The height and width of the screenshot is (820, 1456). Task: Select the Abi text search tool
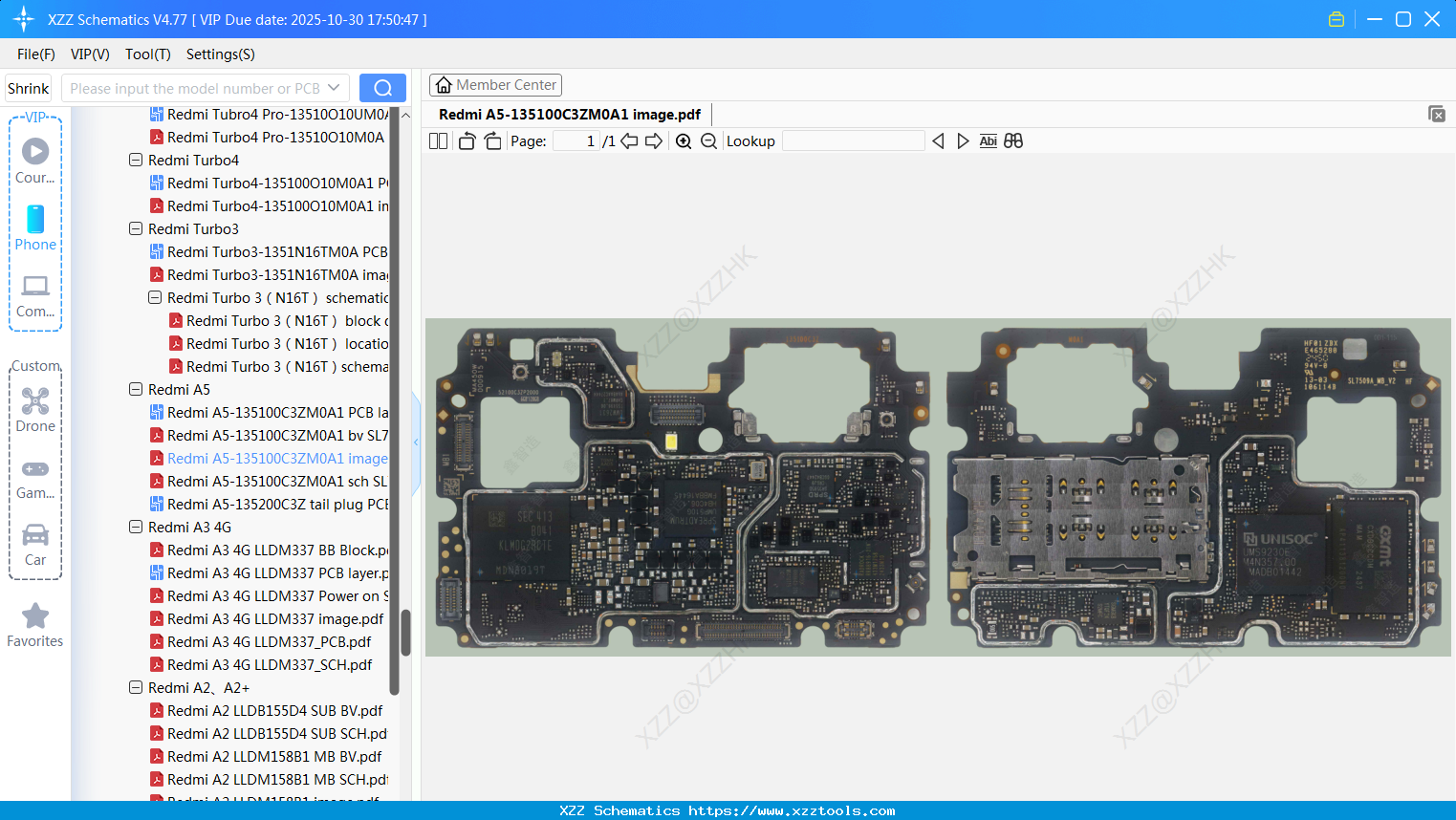(988, 140)
